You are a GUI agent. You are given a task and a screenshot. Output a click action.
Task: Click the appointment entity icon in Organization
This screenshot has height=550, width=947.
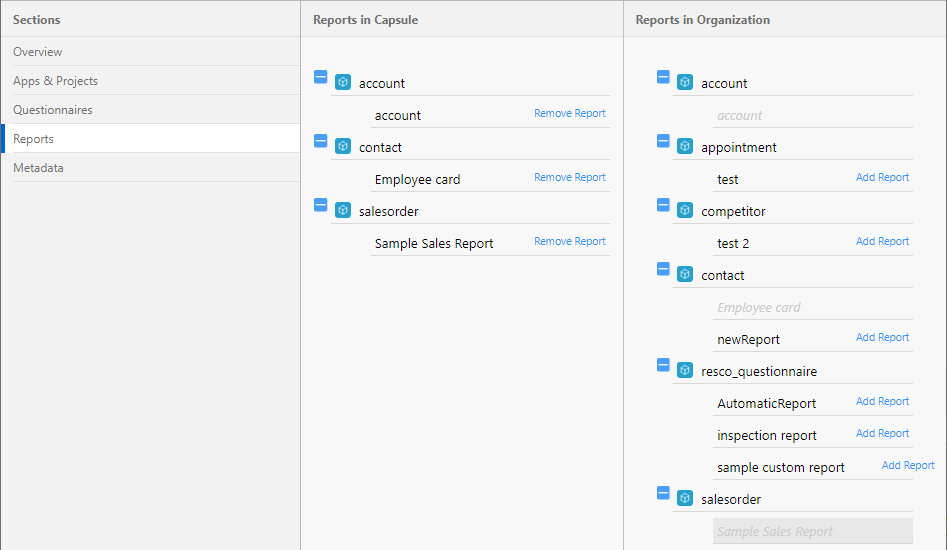pos(684,147)
